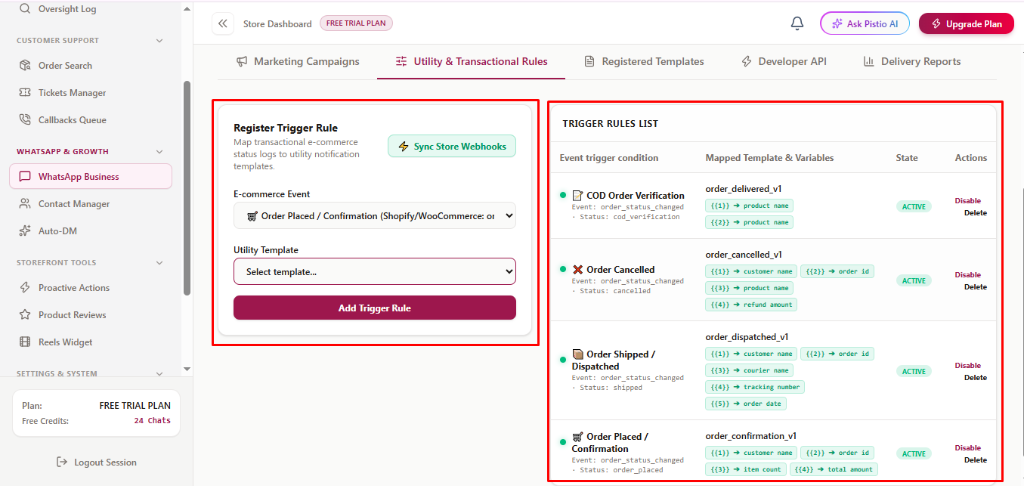Click the COD Order Verification notepad icon
The height and width of the screenshot is (486, 1024).
click(x=578, y=195)
